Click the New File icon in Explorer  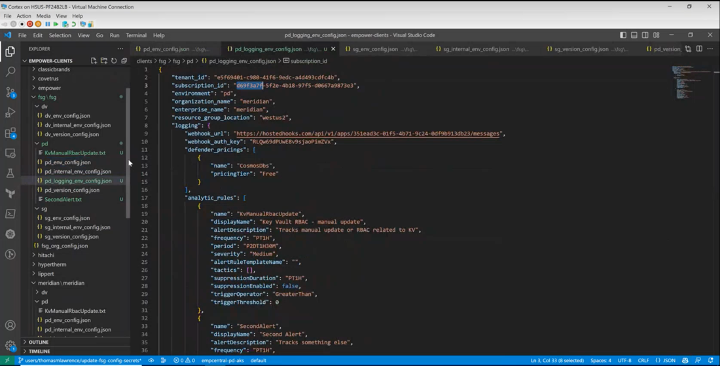pos(94,61)
